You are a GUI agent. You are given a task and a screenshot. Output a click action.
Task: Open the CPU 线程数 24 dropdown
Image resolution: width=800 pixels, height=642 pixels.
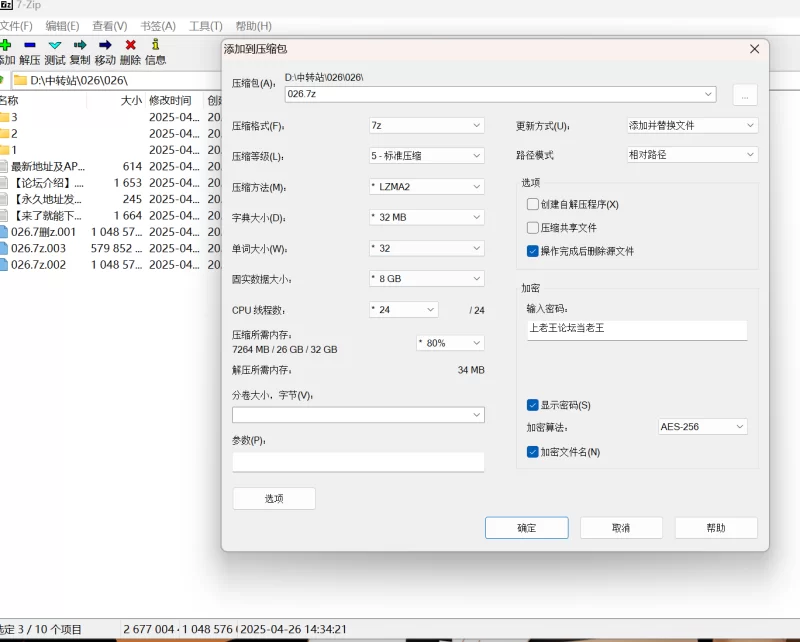tap(404, 310)
